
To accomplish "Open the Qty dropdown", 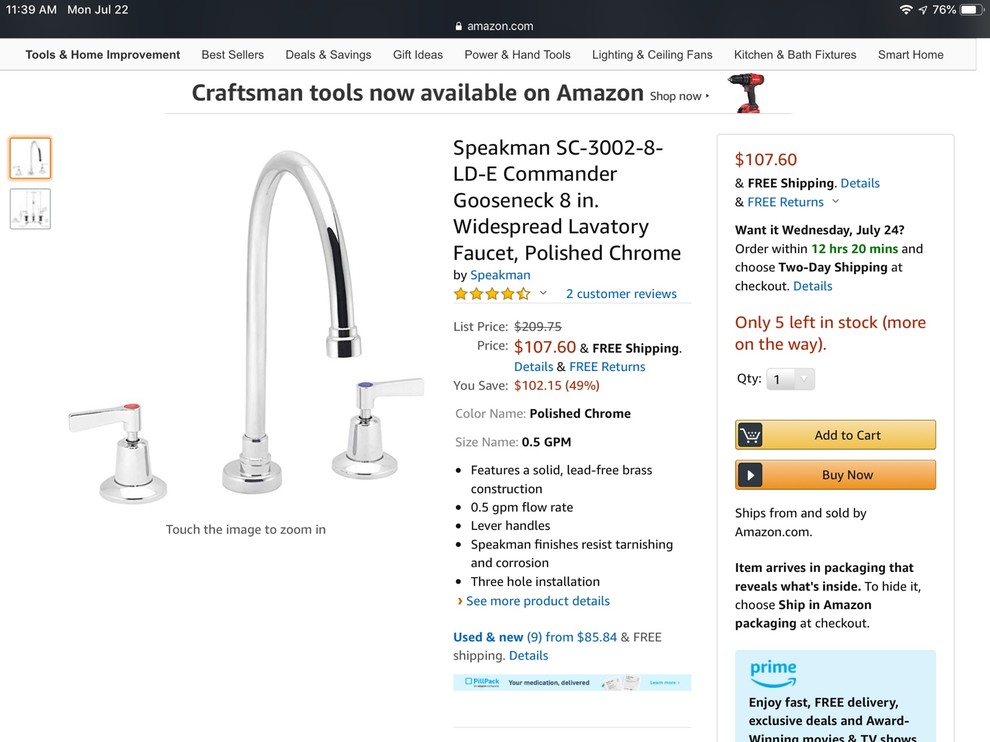I will (789, 378).
